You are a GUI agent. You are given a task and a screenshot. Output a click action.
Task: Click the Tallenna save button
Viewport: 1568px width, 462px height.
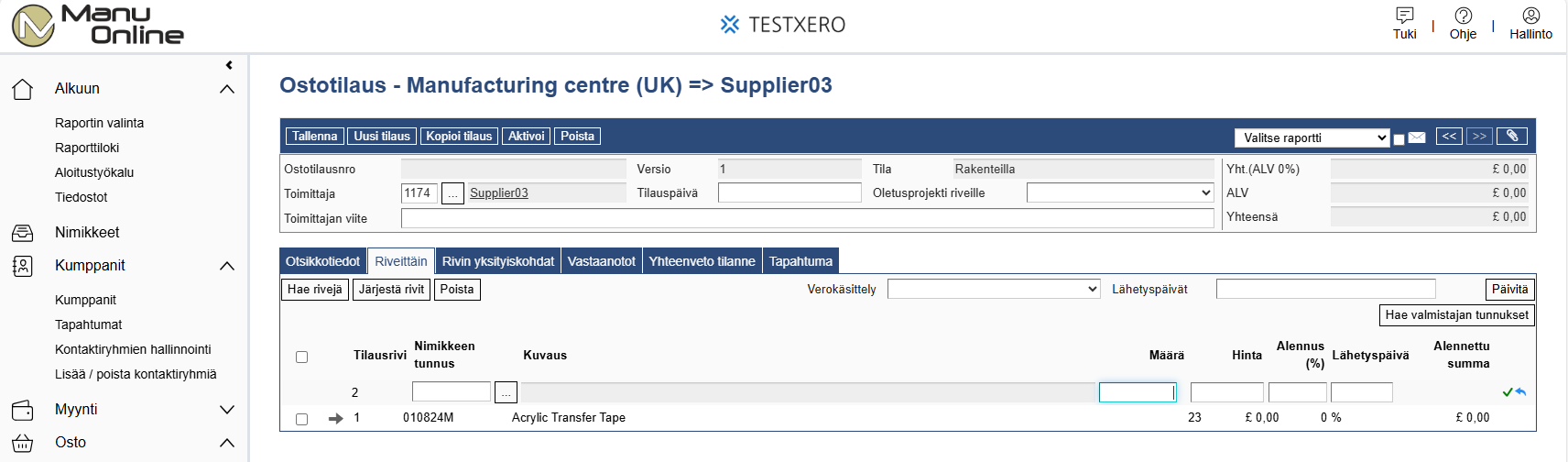315,137
